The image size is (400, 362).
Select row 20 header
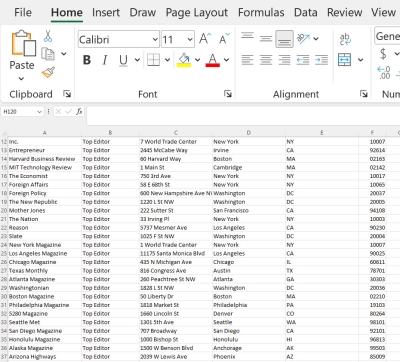4,210
